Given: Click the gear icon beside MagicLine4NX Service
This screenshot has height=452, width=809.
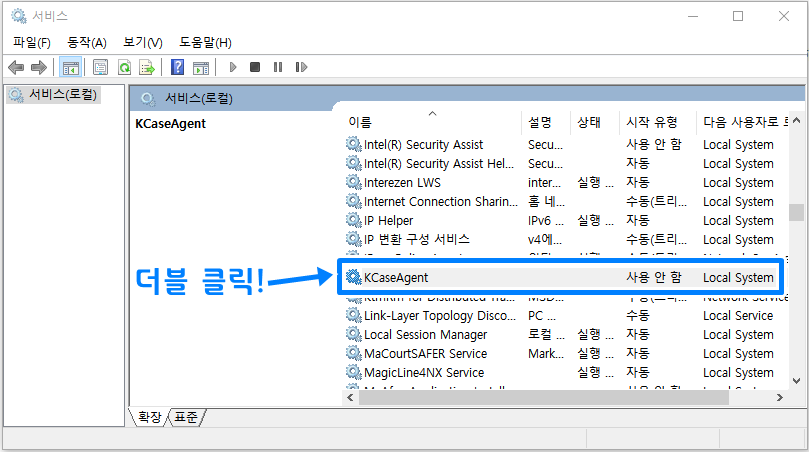Looking at the screenshot, I should pyautogui.click(x=353, y=373).
